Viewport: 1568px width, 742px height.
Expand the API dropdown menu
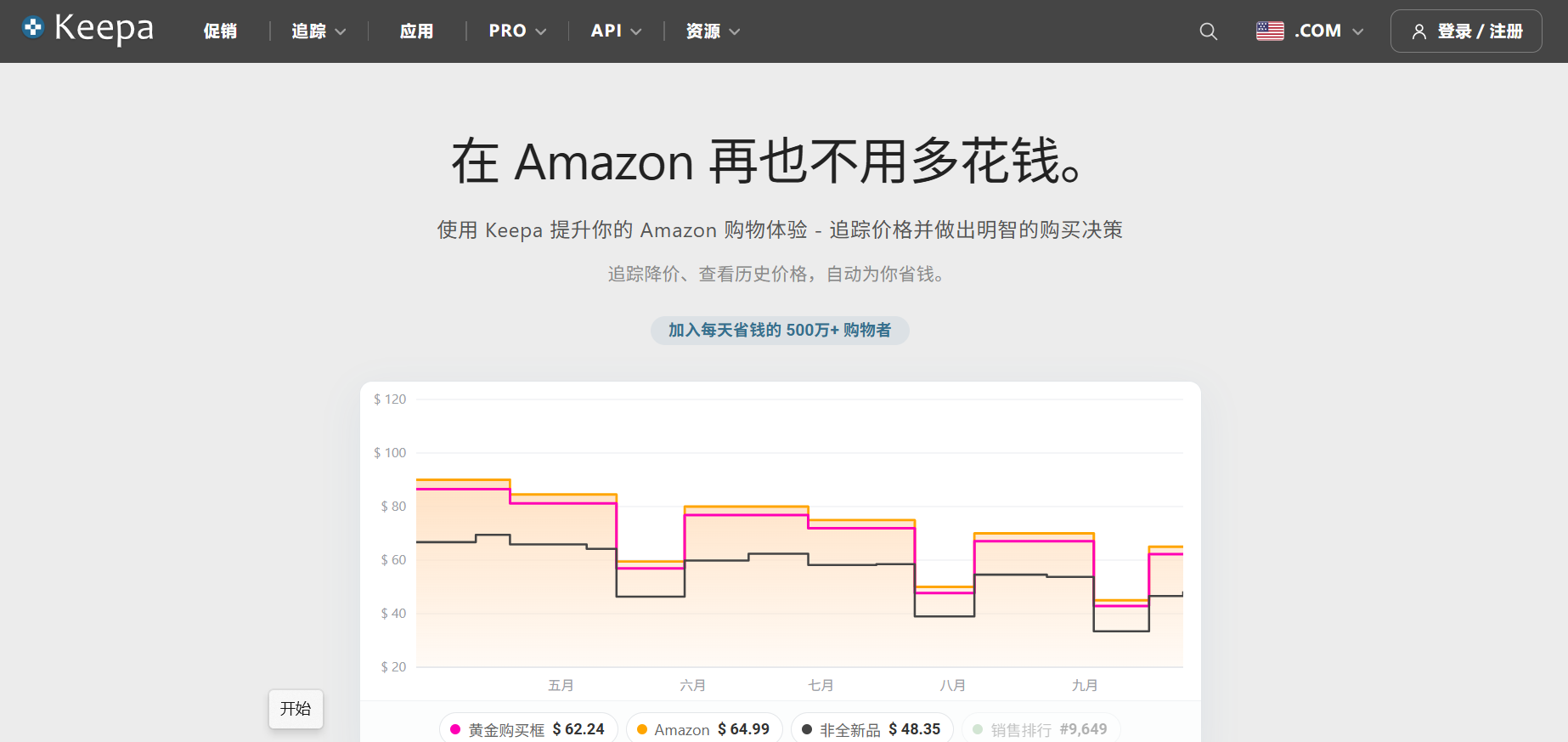[x=616, y=31]
